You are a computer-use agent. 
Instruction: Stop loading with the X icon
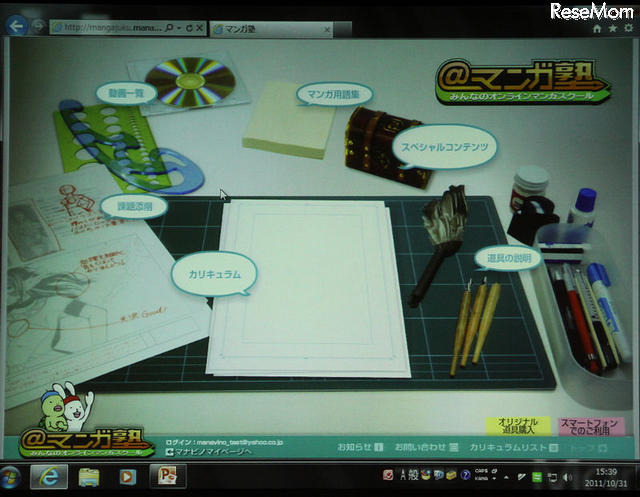coord(199,28)
